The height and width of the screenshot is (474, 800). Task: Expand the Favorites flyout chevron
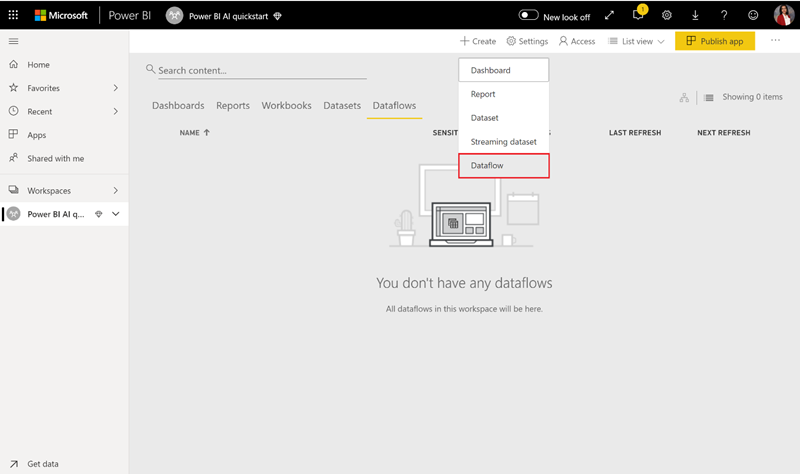tap(115, 88)
